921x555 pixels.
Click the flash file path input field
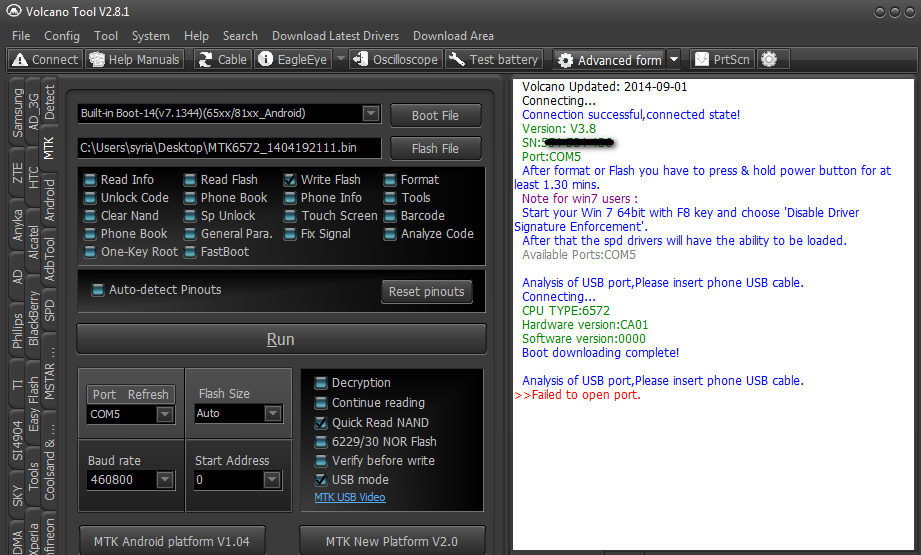230,148
